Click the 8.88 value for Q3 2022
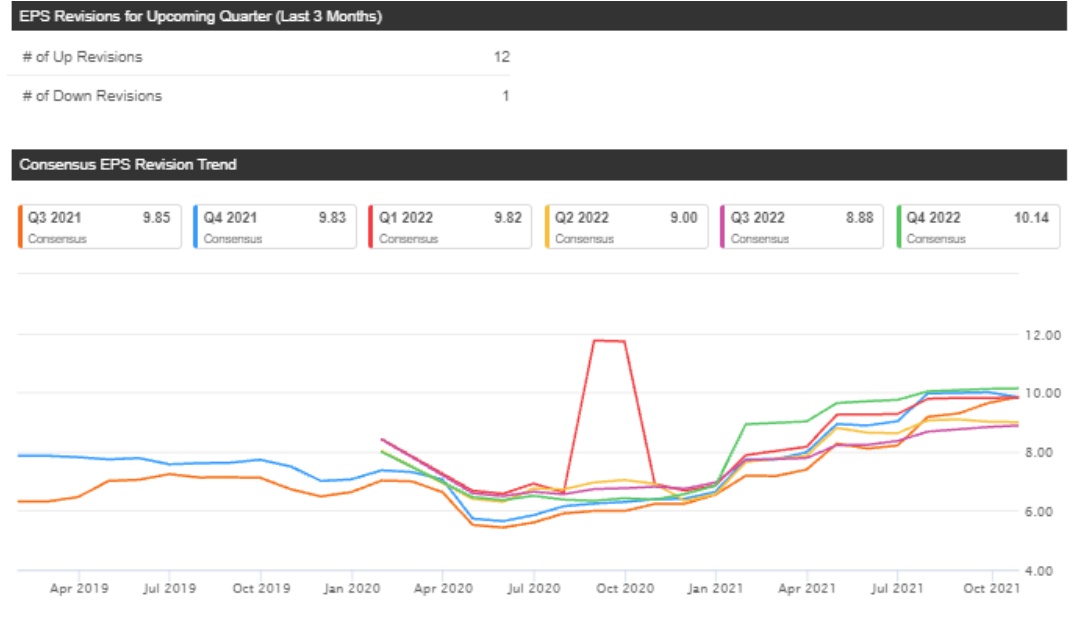The image size is (1081, 619). (860, 218)
